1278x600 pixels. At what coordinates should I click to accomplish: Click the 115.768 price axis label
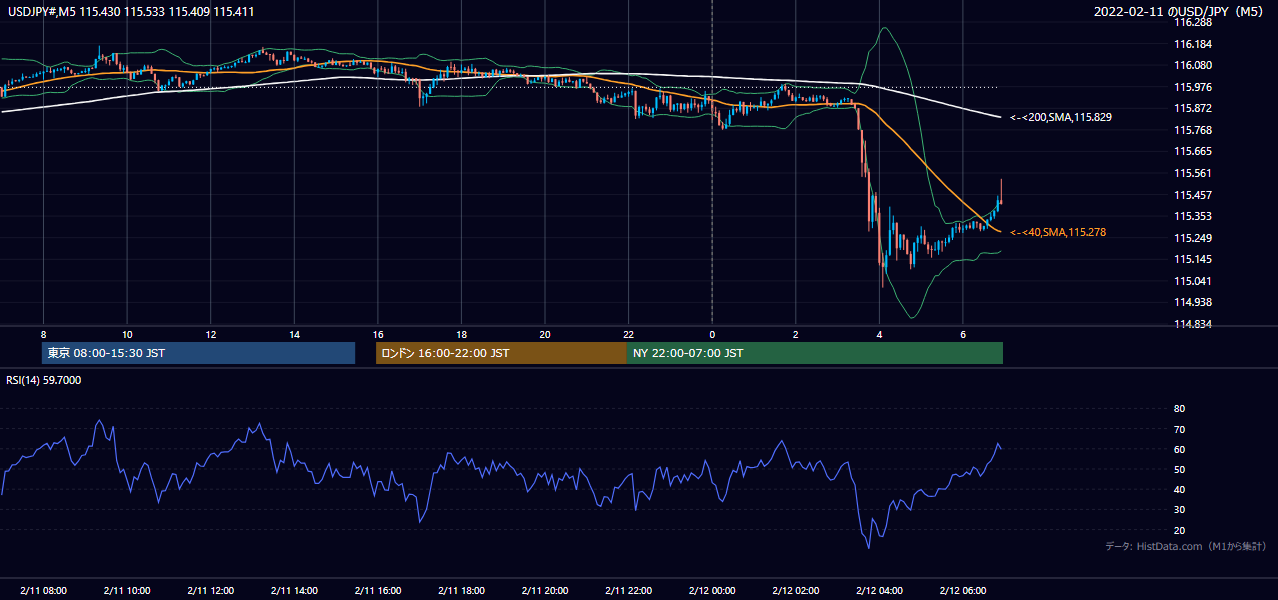pyautogui.click(x=1193, y=130)
